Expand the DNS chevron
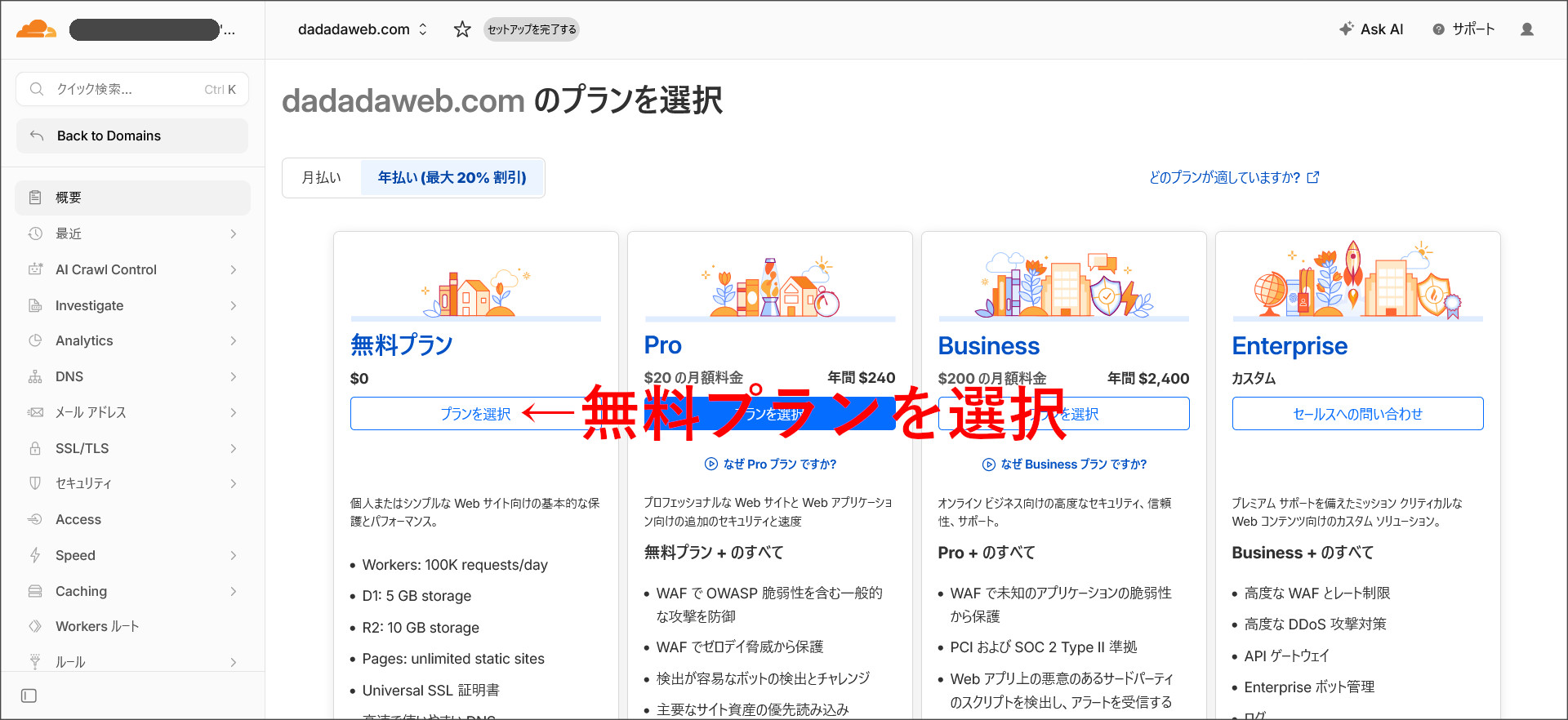Screen dimensions: 1568x720 pyautogui.click(x=234, y=376)
